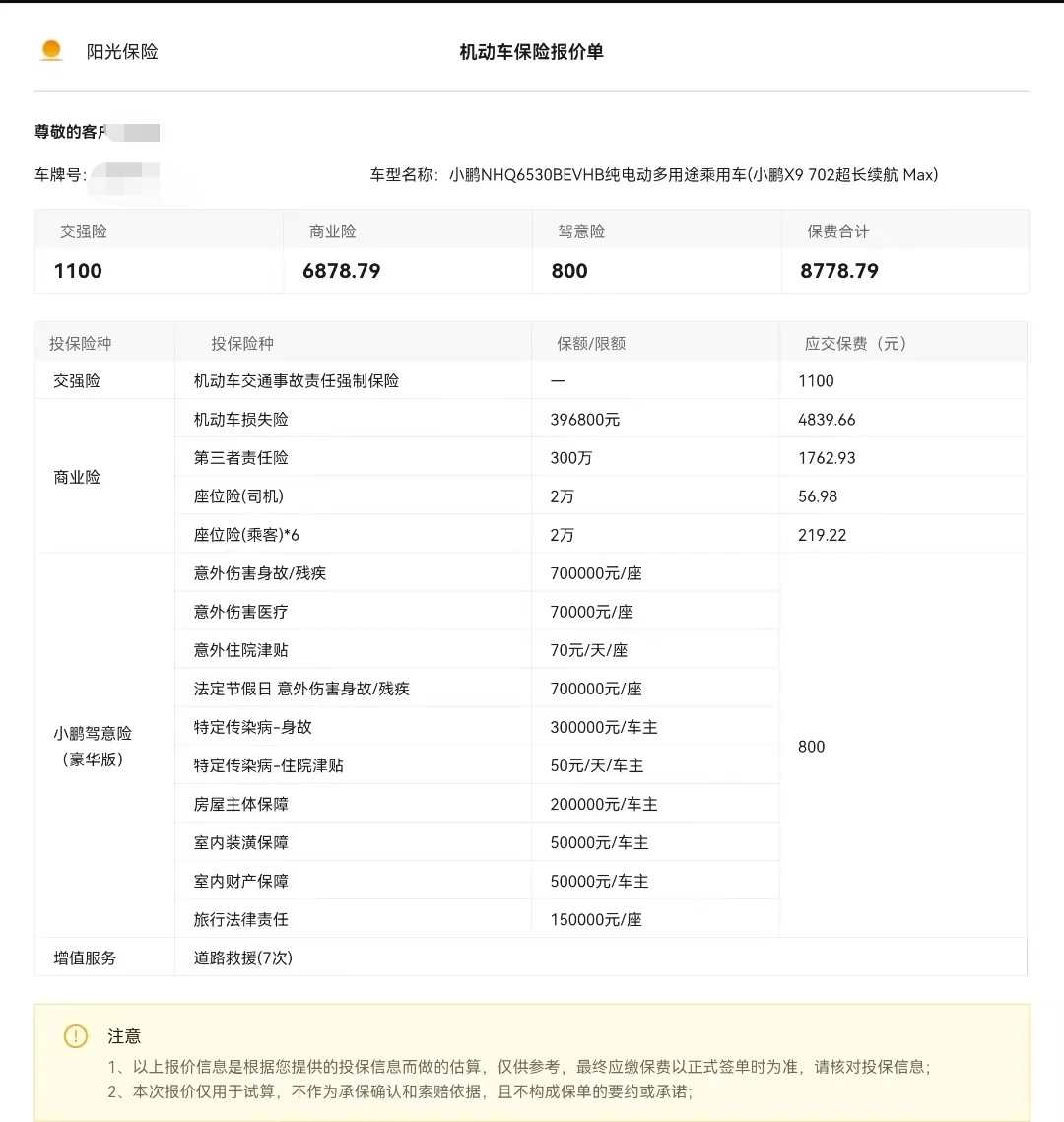Select the coverage amount 396800元

[584, 420]
